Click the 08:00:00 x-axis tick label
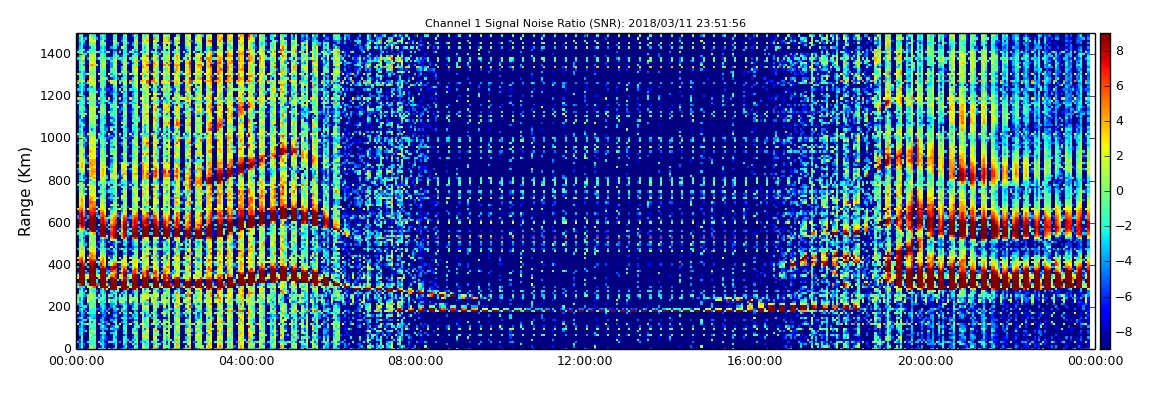 tap(416, 361)
